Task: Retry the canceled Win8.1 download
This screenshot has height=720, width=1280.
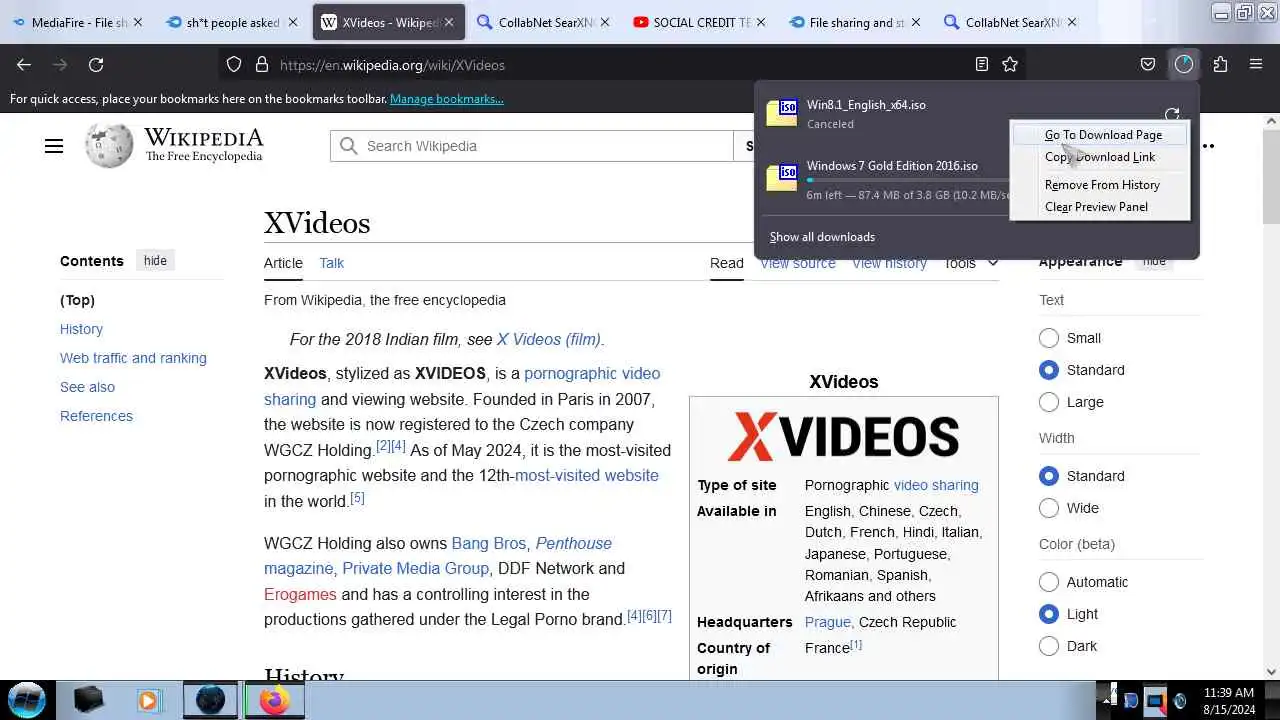Action: [1172, 114]
